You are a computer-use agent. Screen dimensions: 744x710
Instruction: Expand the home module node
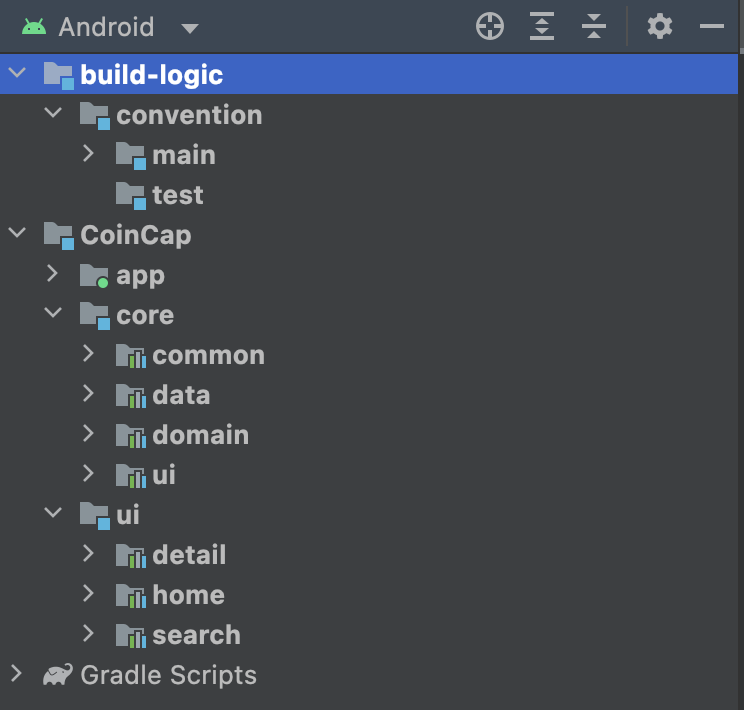88,593
